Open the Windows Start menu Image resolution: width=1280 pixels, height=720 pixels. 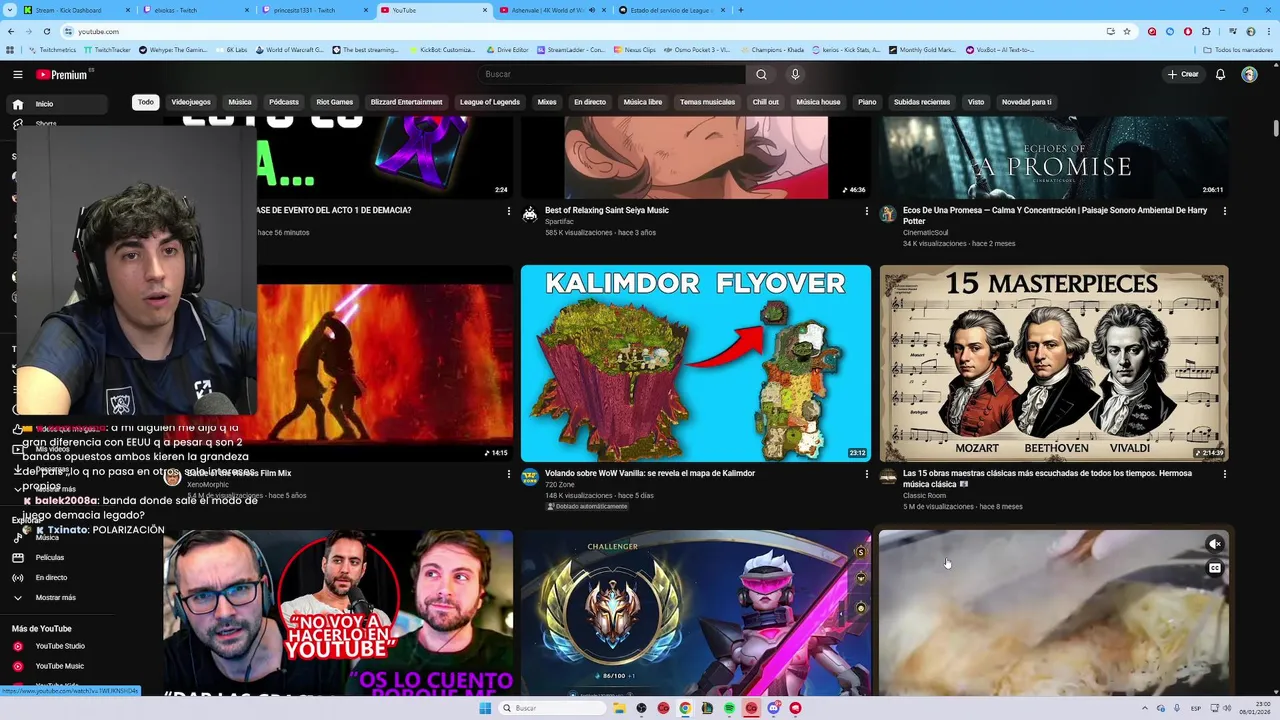(x=485, y=708)
